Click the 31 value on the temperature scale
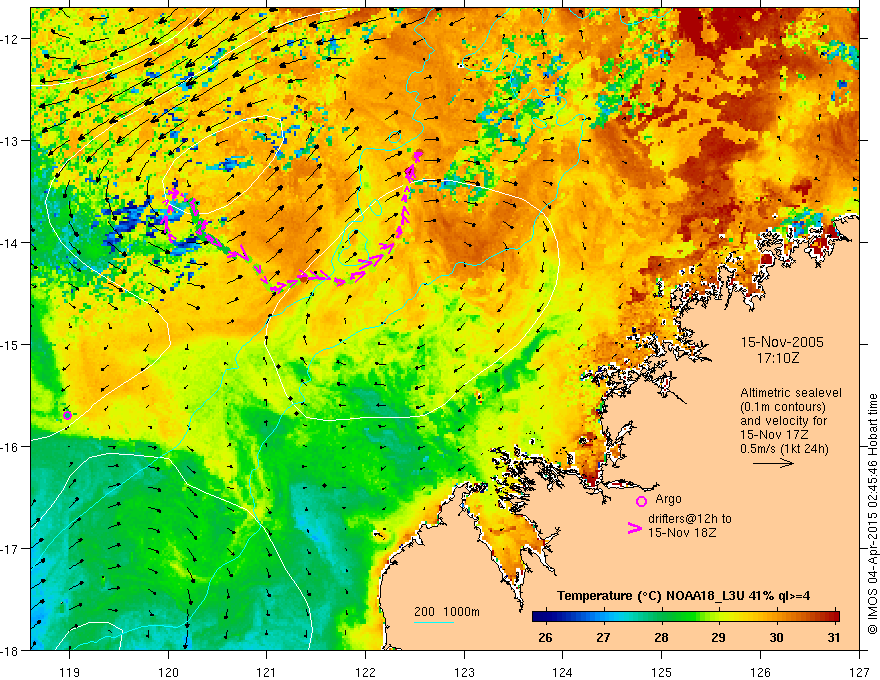Screen dimensions: 880x680 pos(834,638)
